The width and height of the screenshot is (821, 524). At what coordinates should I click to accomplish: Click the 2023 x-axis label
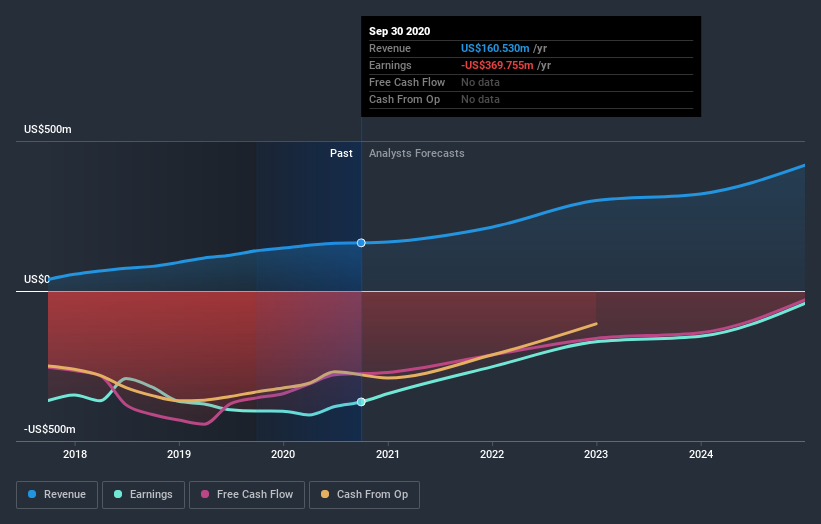point(596,454)
